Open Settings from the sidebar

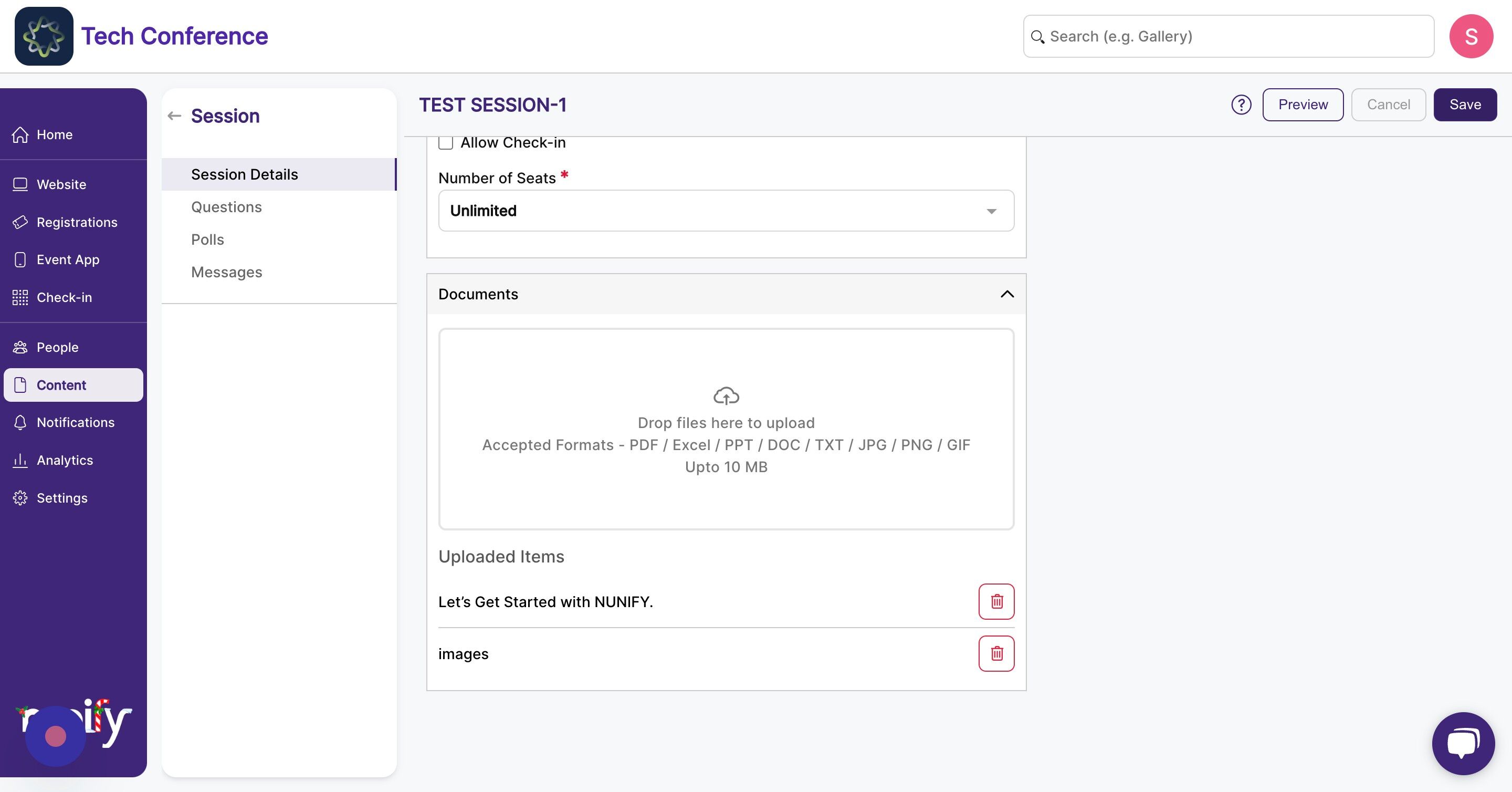[61, 498]
